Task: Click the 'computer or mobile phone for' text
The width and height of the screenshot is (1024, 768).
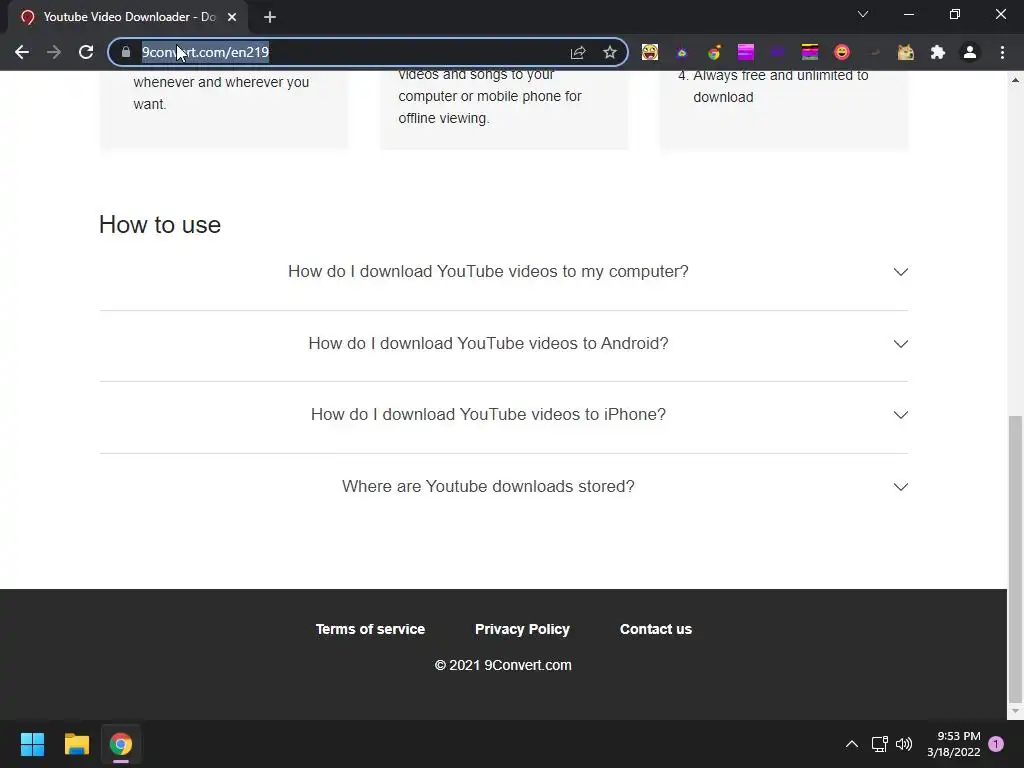Action: 490,96
